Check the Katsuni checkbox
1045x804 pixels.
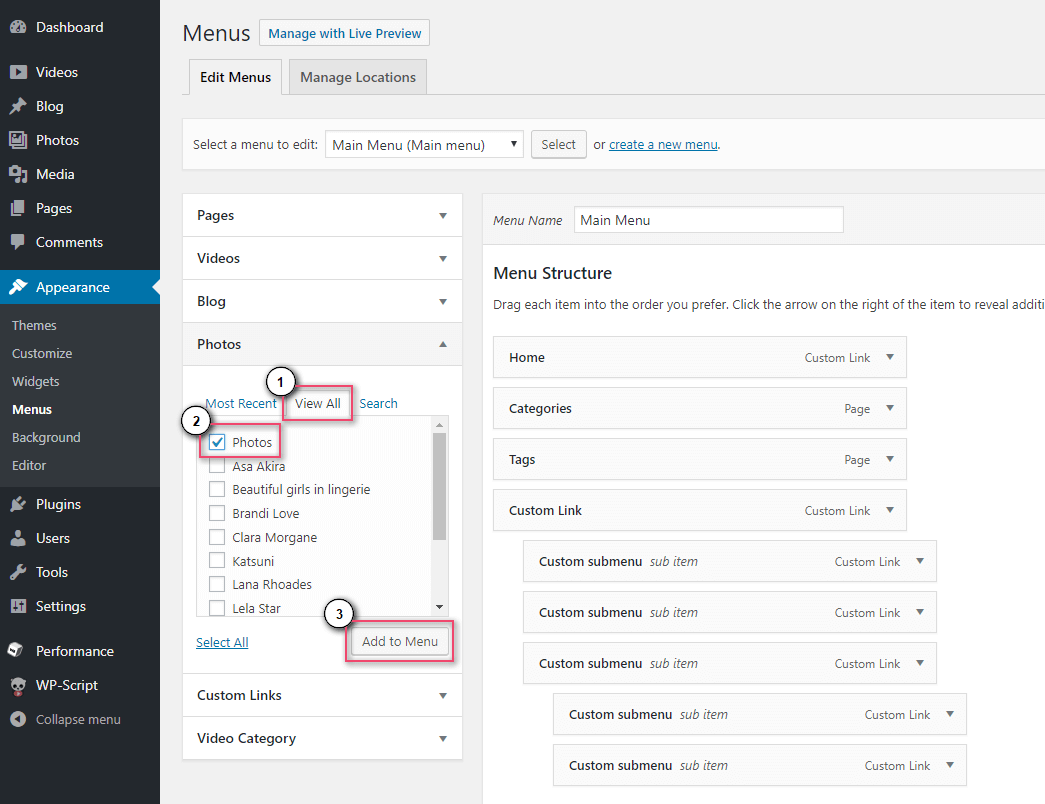point(217,561)
